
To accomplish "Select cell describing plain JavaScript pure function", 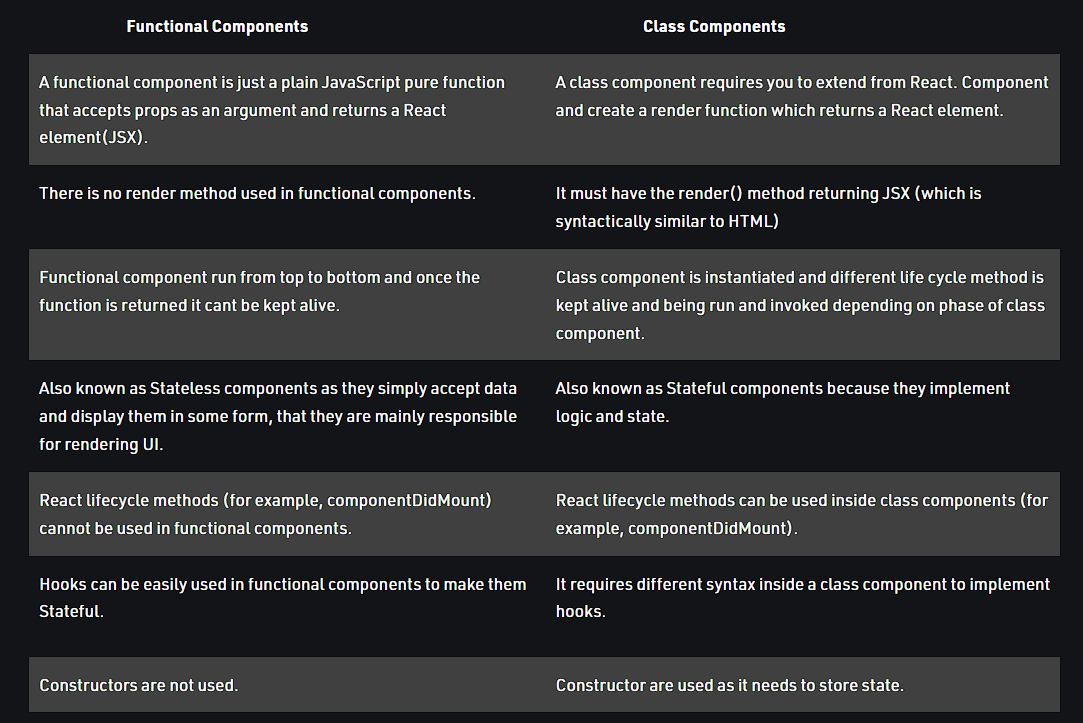I will tap(287, 109).
